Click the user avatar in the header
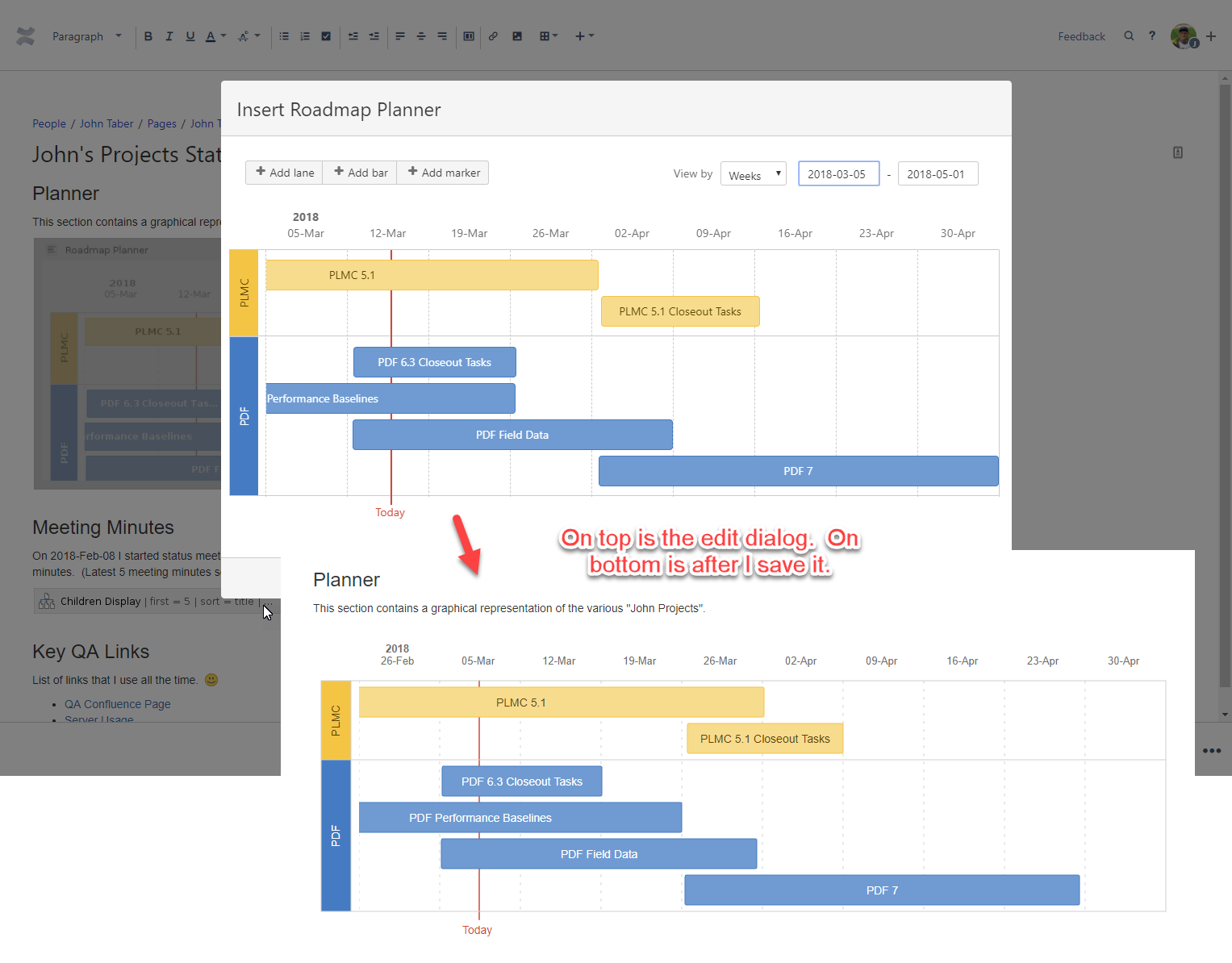The image size is (1232, 963). [1184, 36]
